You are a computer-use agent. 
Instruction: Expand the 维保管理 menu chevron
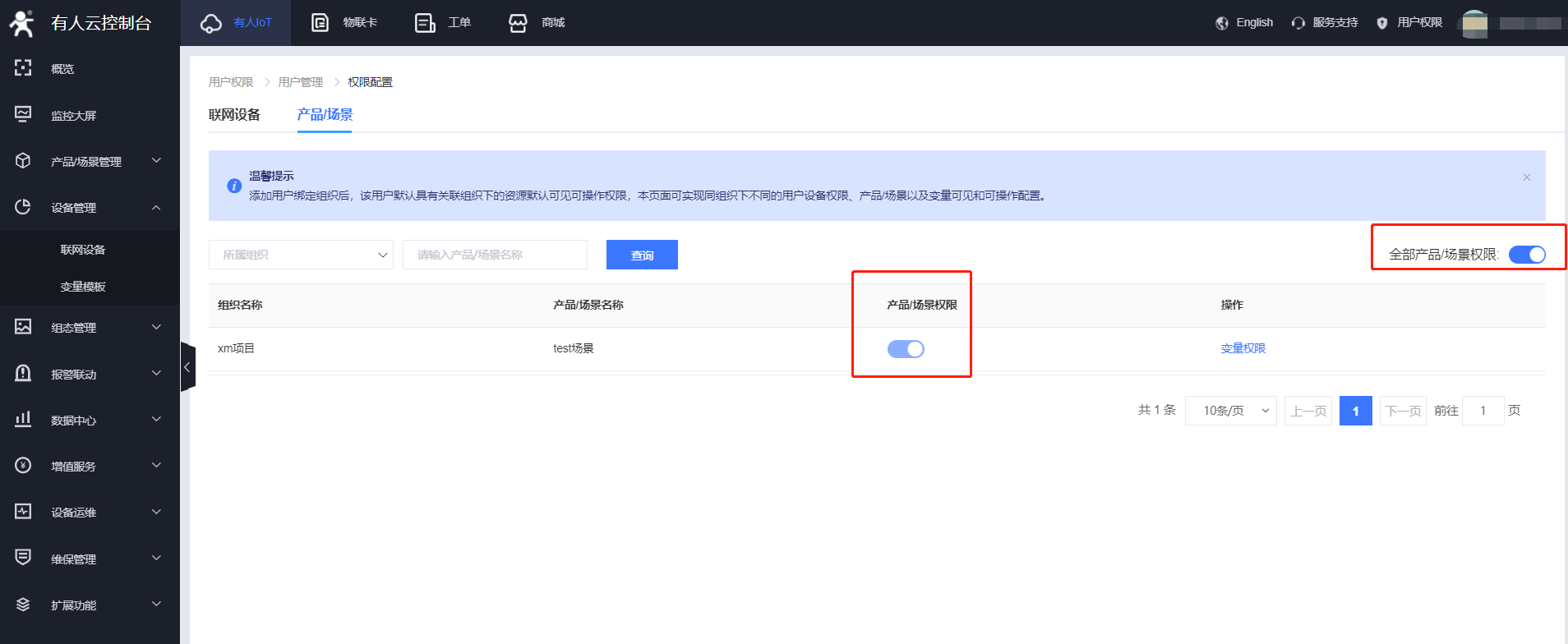point(156,559)
